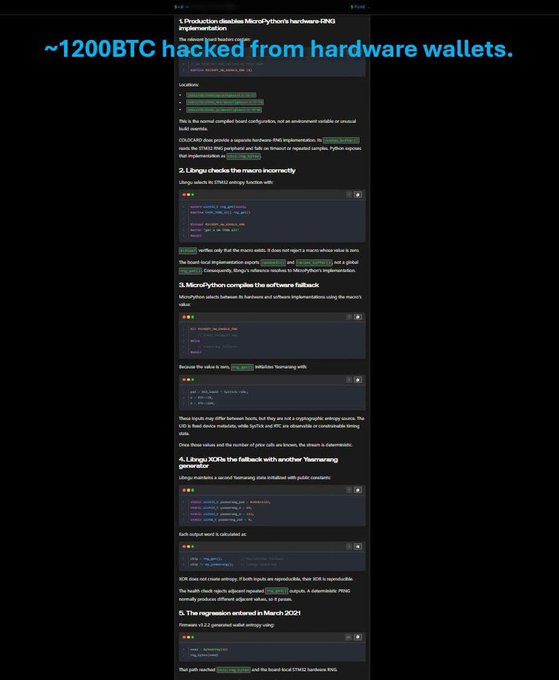Click small button beside copy icon in the Firmware v3.2.2 block
This screenshot has height=680, width=559.
[349, 637]
